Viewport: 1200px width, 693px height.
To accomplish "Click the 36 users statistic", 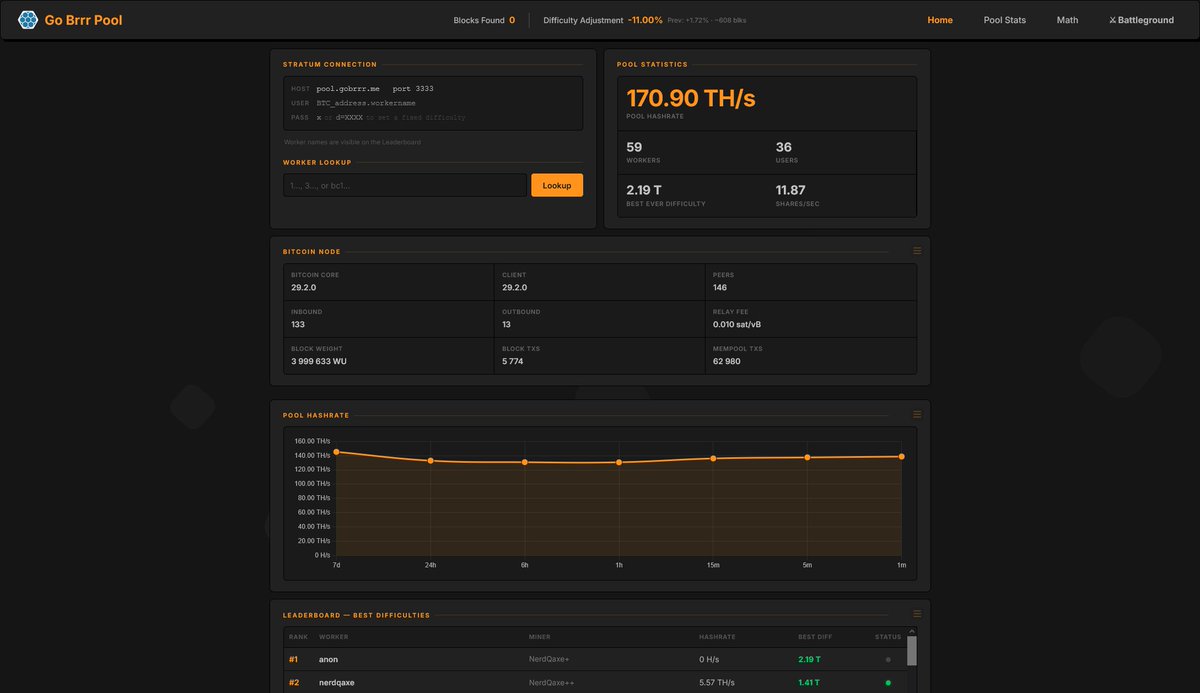I will point(784,147).
